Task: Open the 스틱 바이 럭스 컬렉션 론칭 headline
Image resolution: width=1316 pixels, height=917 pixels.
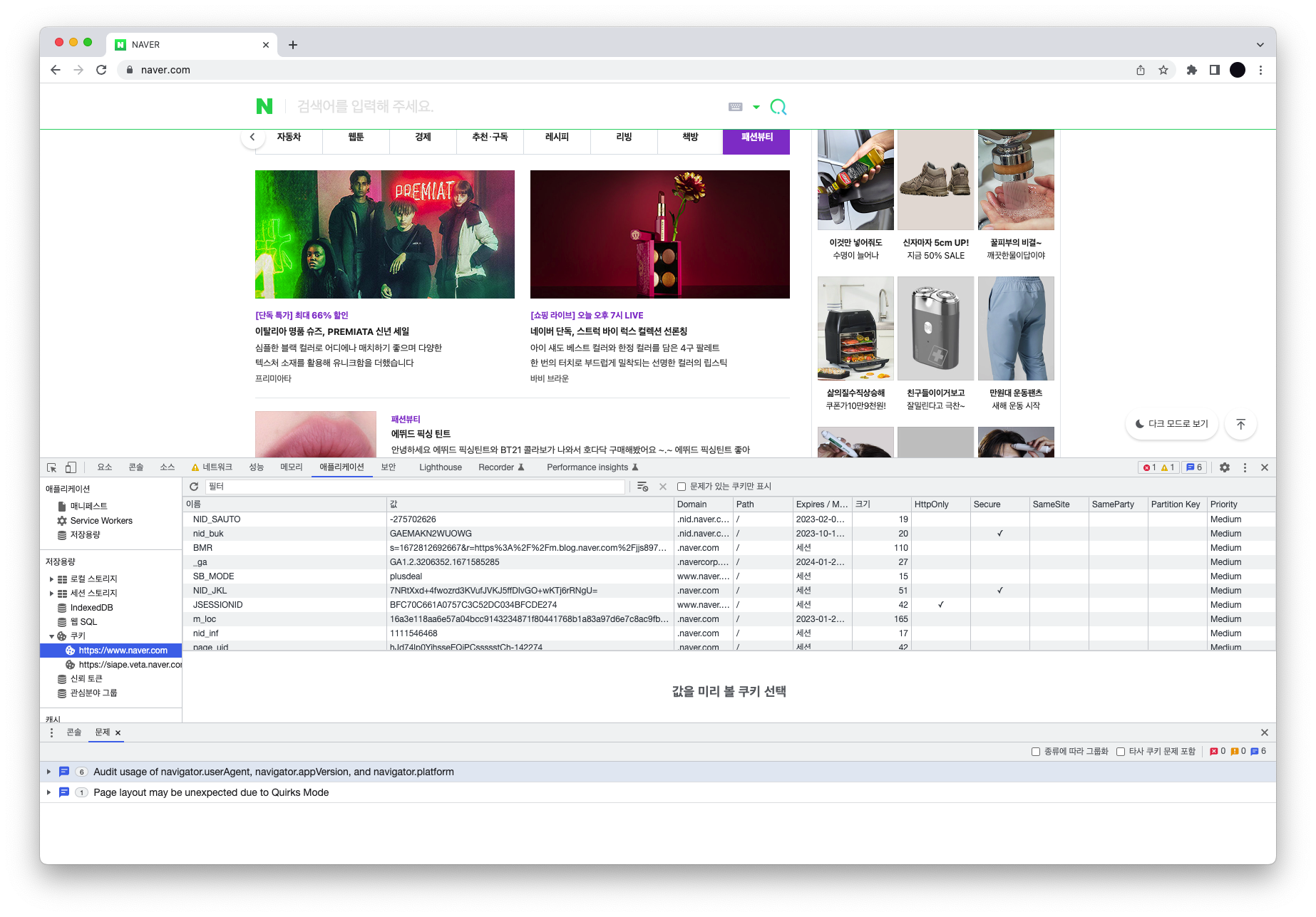Action: [x=609, y=331]
